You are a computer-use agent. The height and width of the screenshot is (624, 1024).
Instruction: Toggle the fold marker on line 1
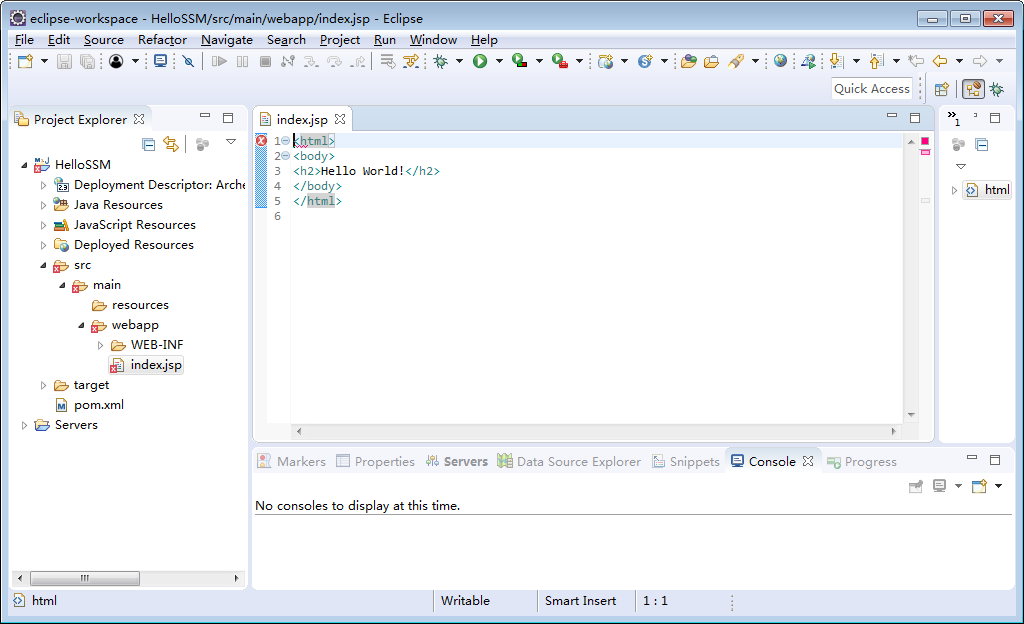click(285, 141)
